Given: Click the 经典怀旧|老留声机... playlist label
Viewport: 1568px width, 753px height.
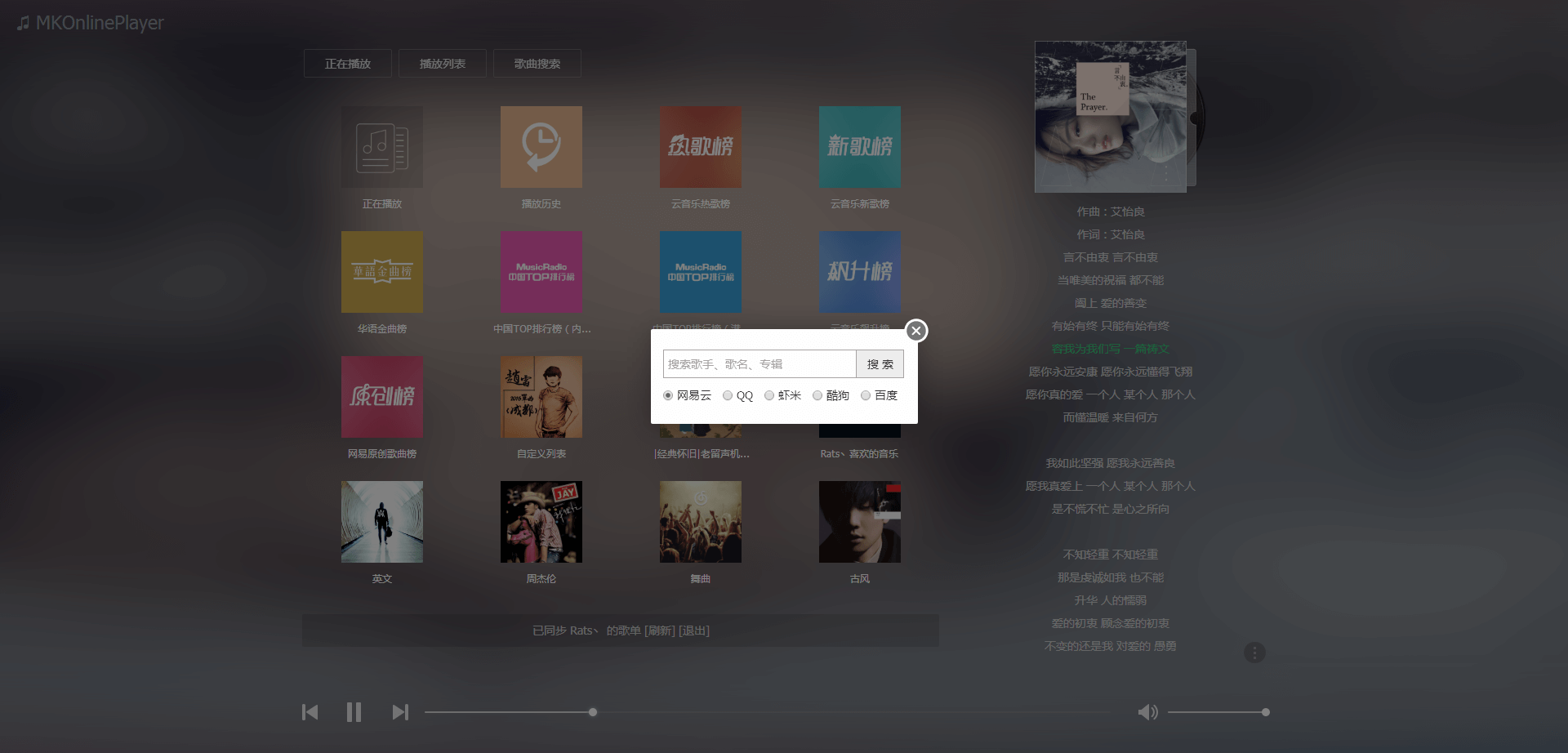Looking at the screenshot, I should [702, 454].
